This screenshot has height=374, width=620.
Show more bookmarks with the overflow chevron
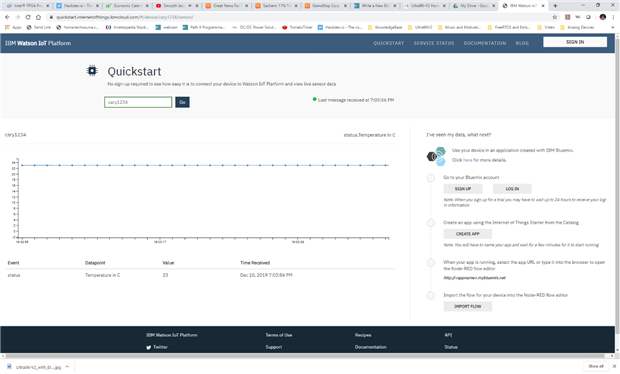coord(613,27)
